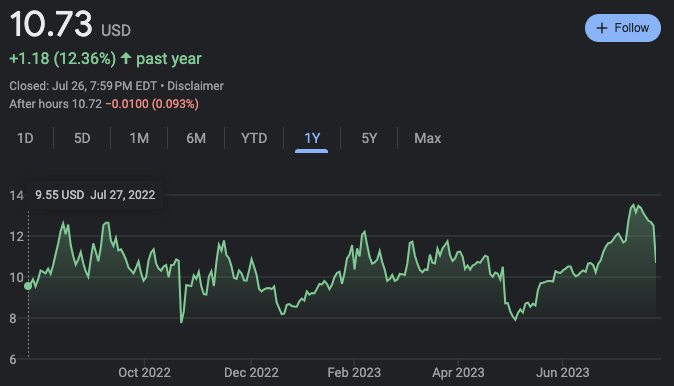
Task: Click the +1.18 (12.36%) past year text
Action: (105, 58)
